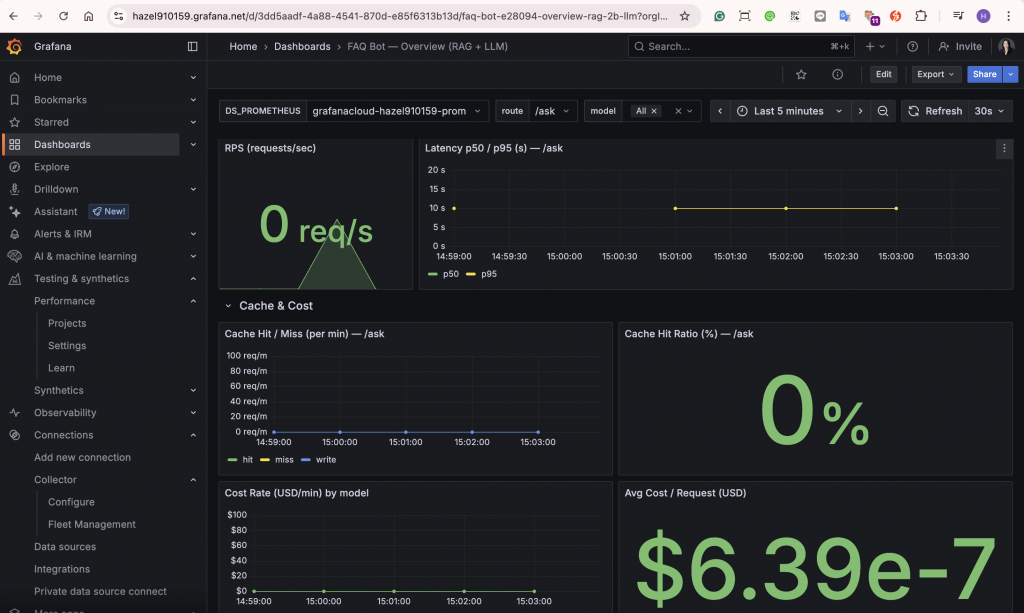Expand the Alerts & IRM section chevron
This screenshot has width=1024, height=613.
tap(193, 234)
